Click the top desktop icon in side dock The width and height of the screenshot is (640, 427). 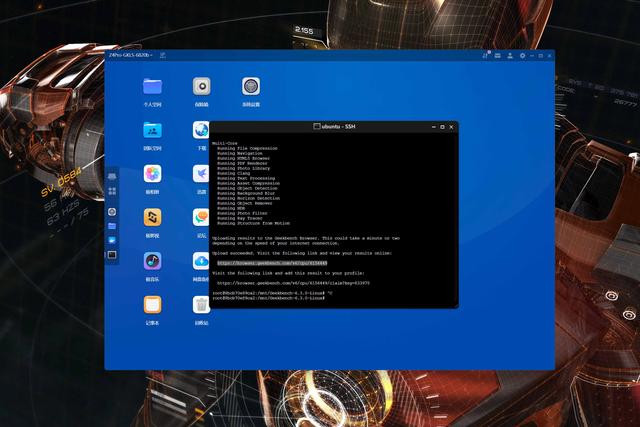[112, 176]
